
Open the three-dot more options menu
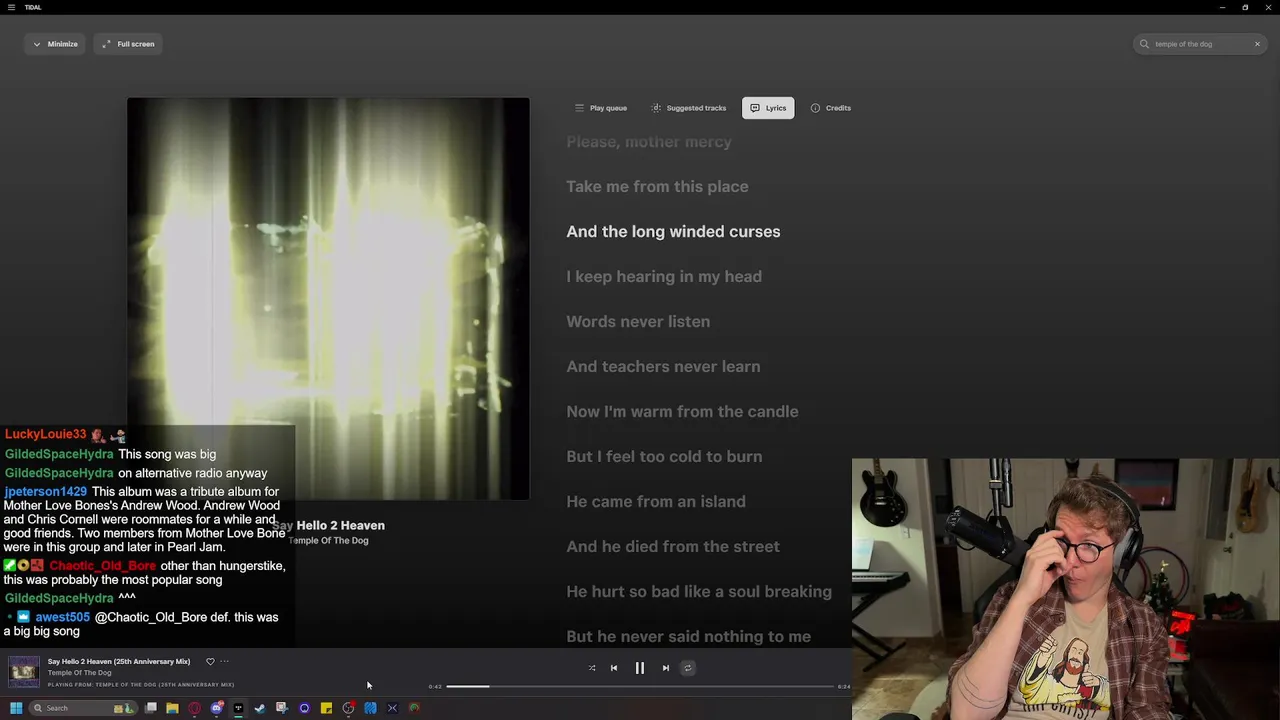coord(224,661)
